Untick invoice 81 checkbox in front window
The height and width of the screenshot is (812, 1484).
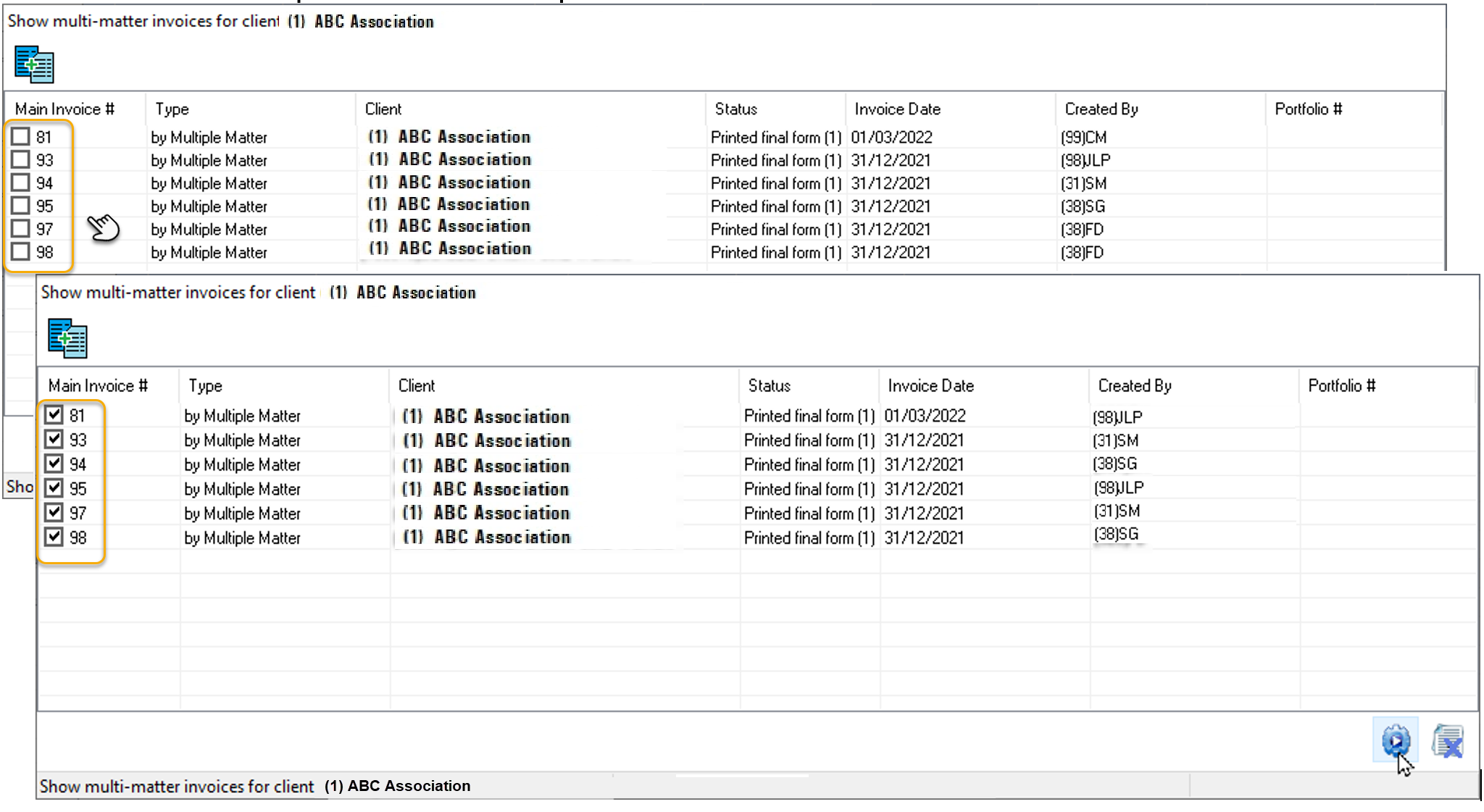(54, 414)
